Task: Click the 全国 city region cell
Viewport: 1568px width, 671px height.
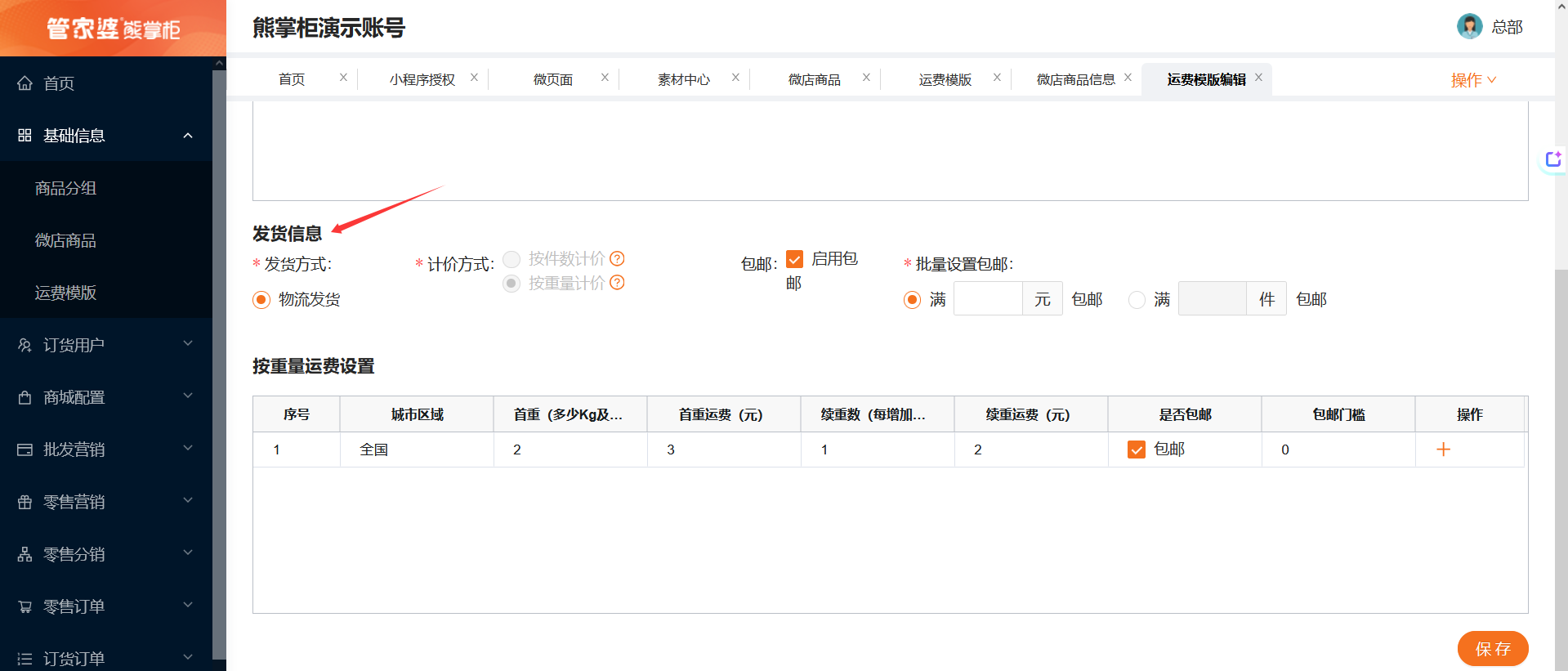Action: click(x=417, y=450)
